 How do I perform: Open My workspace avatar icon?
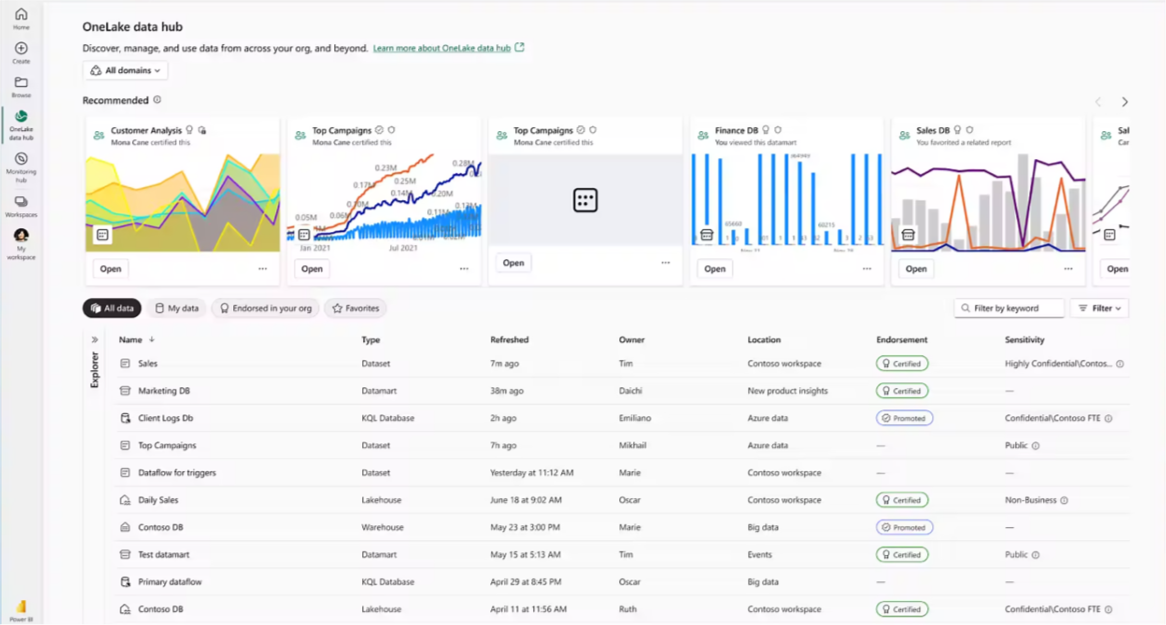21,236
